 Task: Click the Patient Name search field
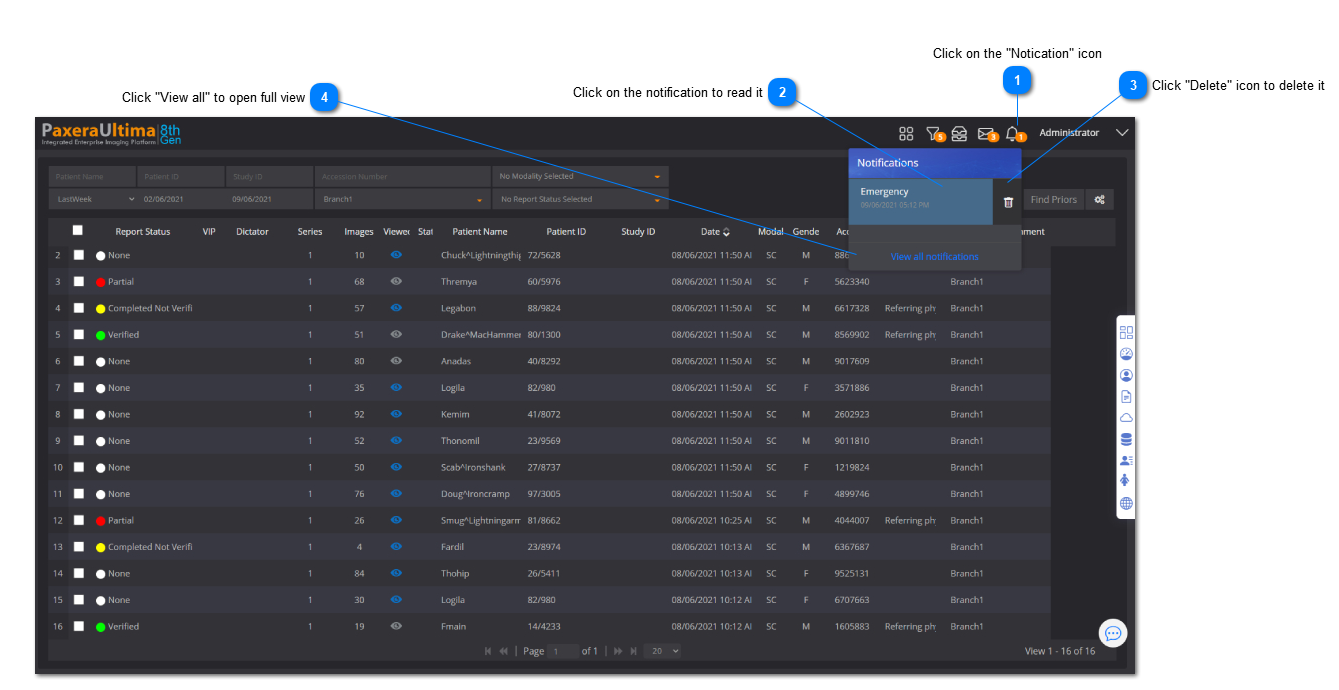click(x=92, y=177)
